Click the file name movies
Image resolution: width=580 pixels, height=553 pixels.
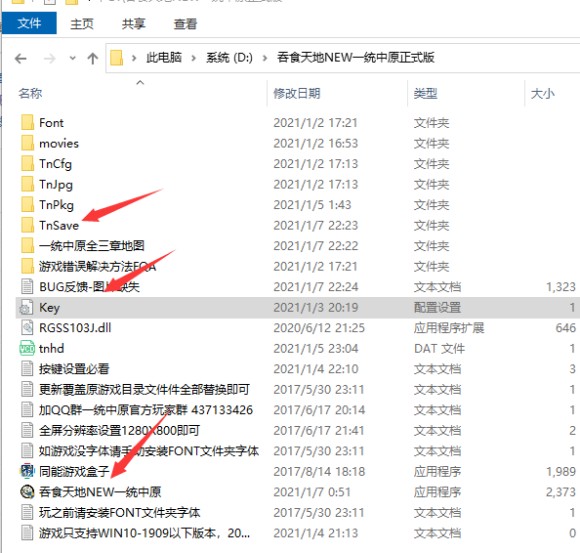point(59,143)
